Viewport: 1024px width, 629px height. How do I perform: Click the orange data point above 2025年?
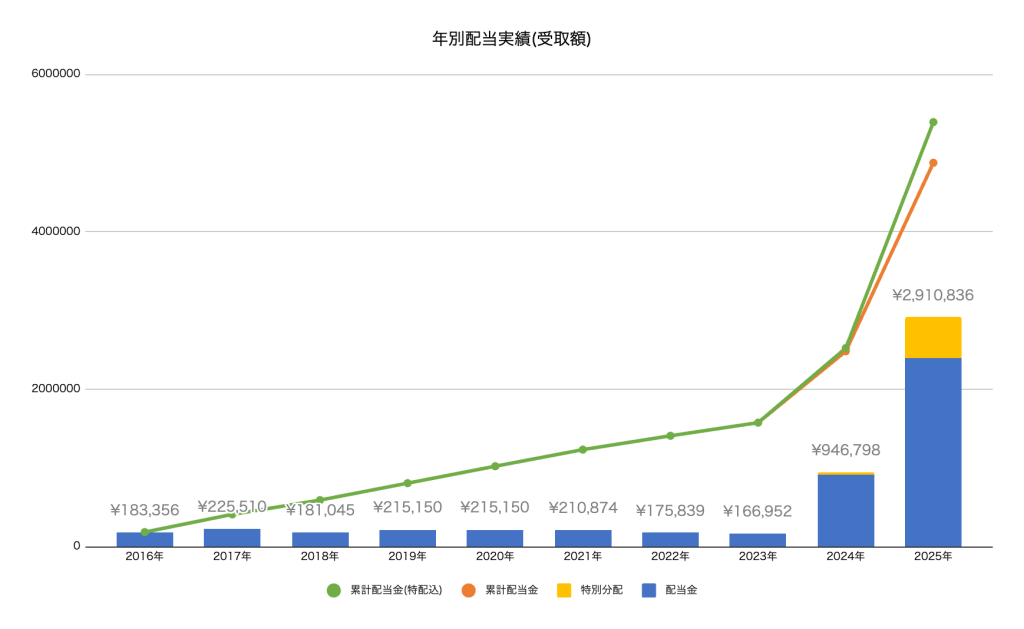(933, 163)
